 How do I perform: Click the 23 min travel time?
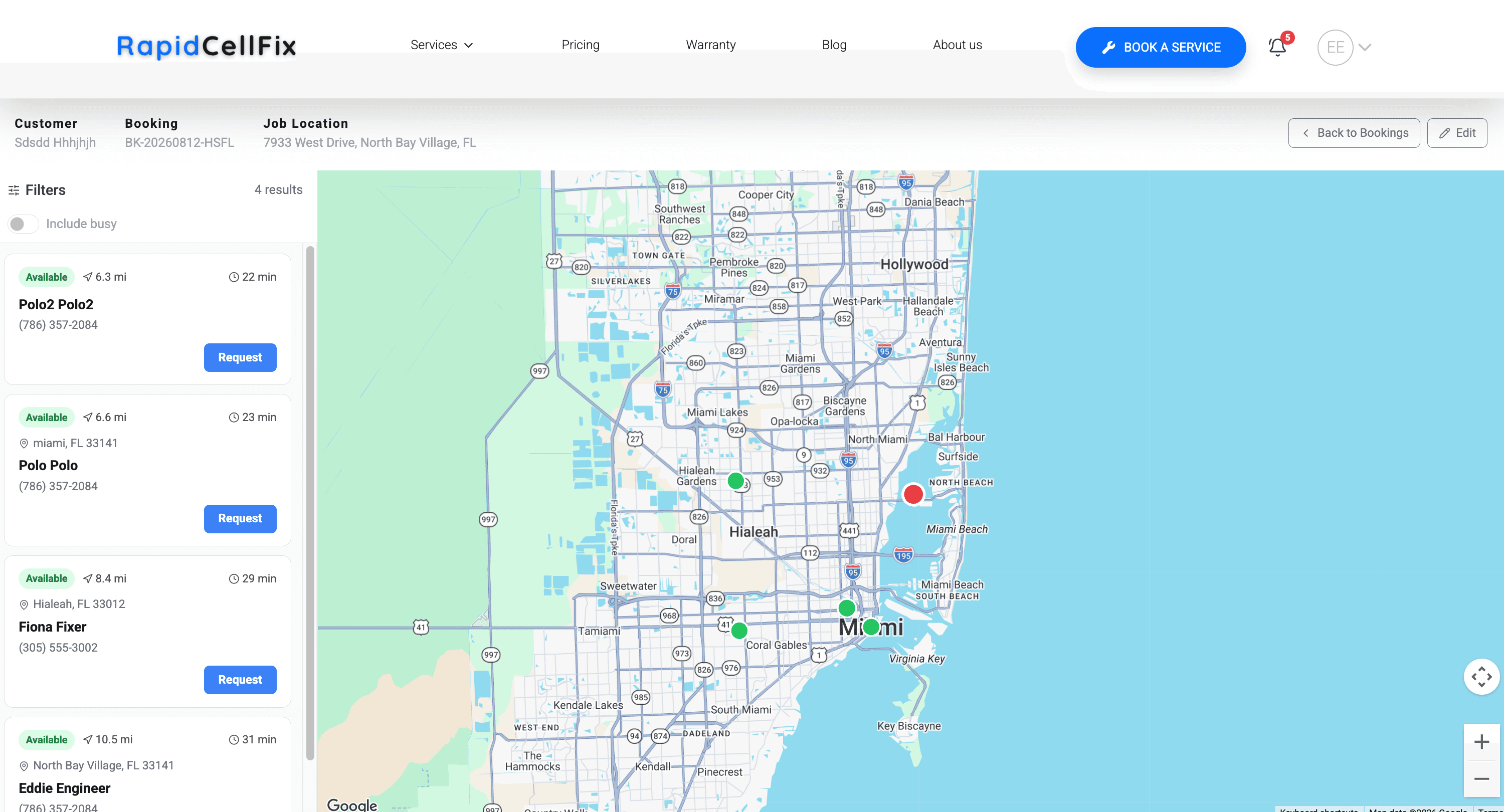[252, 418]
